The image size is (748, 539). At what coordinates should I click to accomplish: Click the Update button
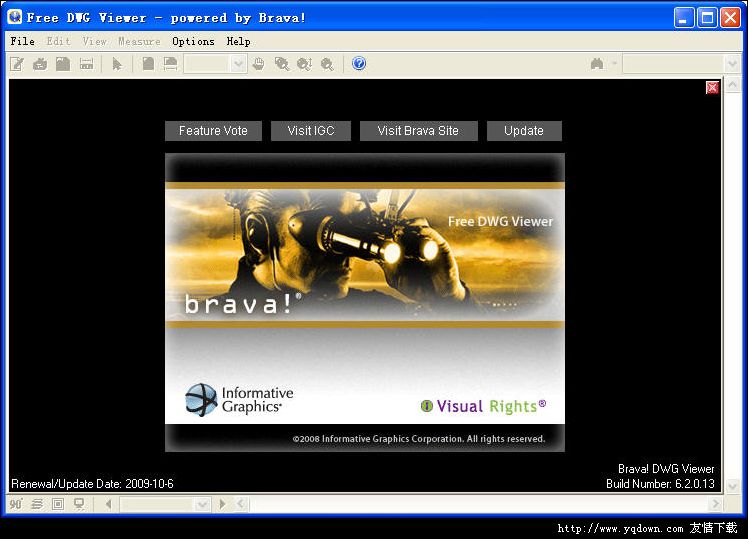pos(524,131)
